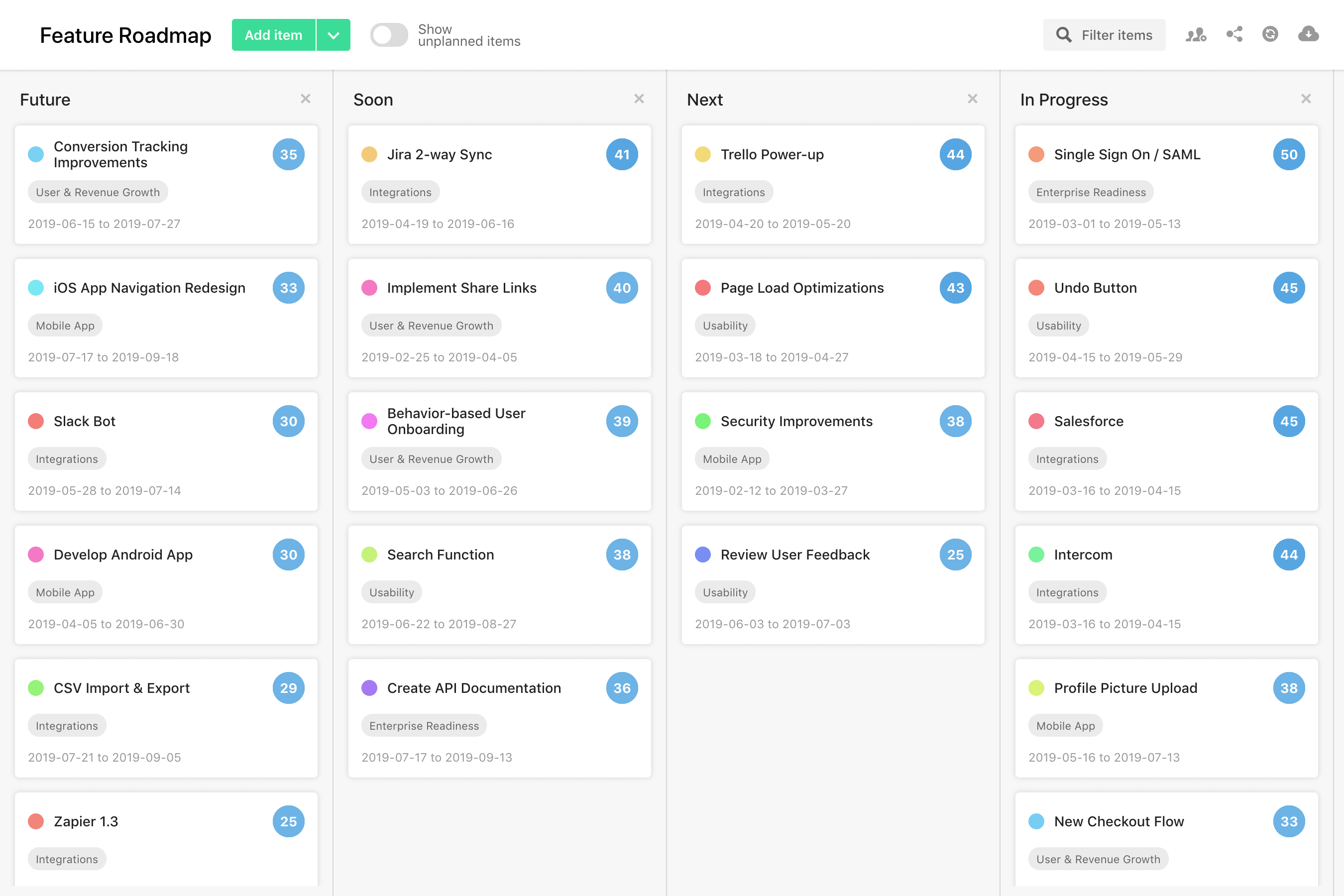Image resolution: width=1344 pixels, height=896 pixels.
Task: Click the Add item button
Action: (x=273, y=35)
